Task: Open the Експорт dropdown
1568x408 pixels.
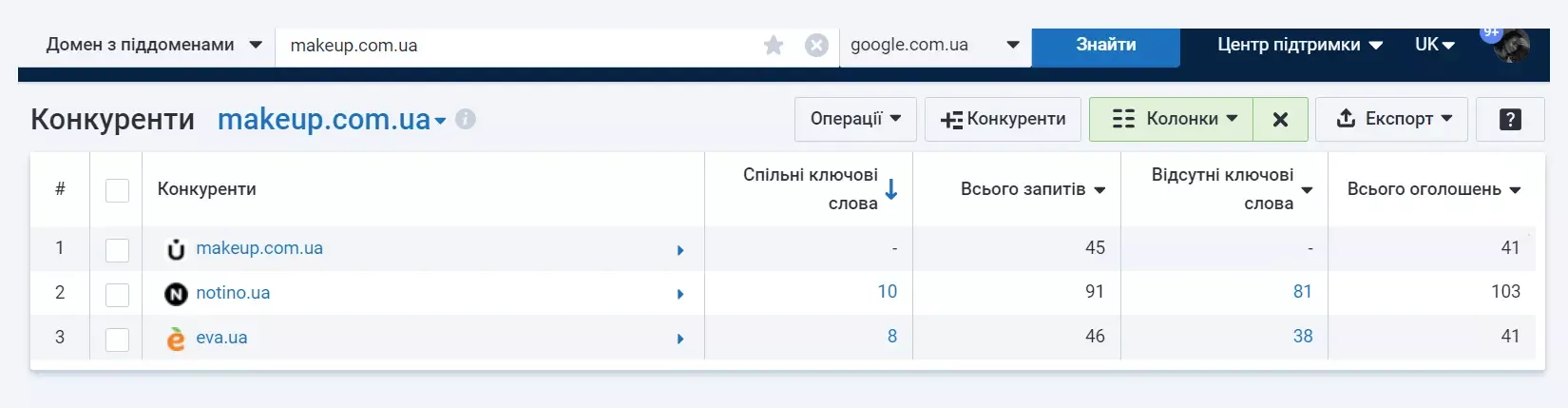Action: [x=1392, y=119]
